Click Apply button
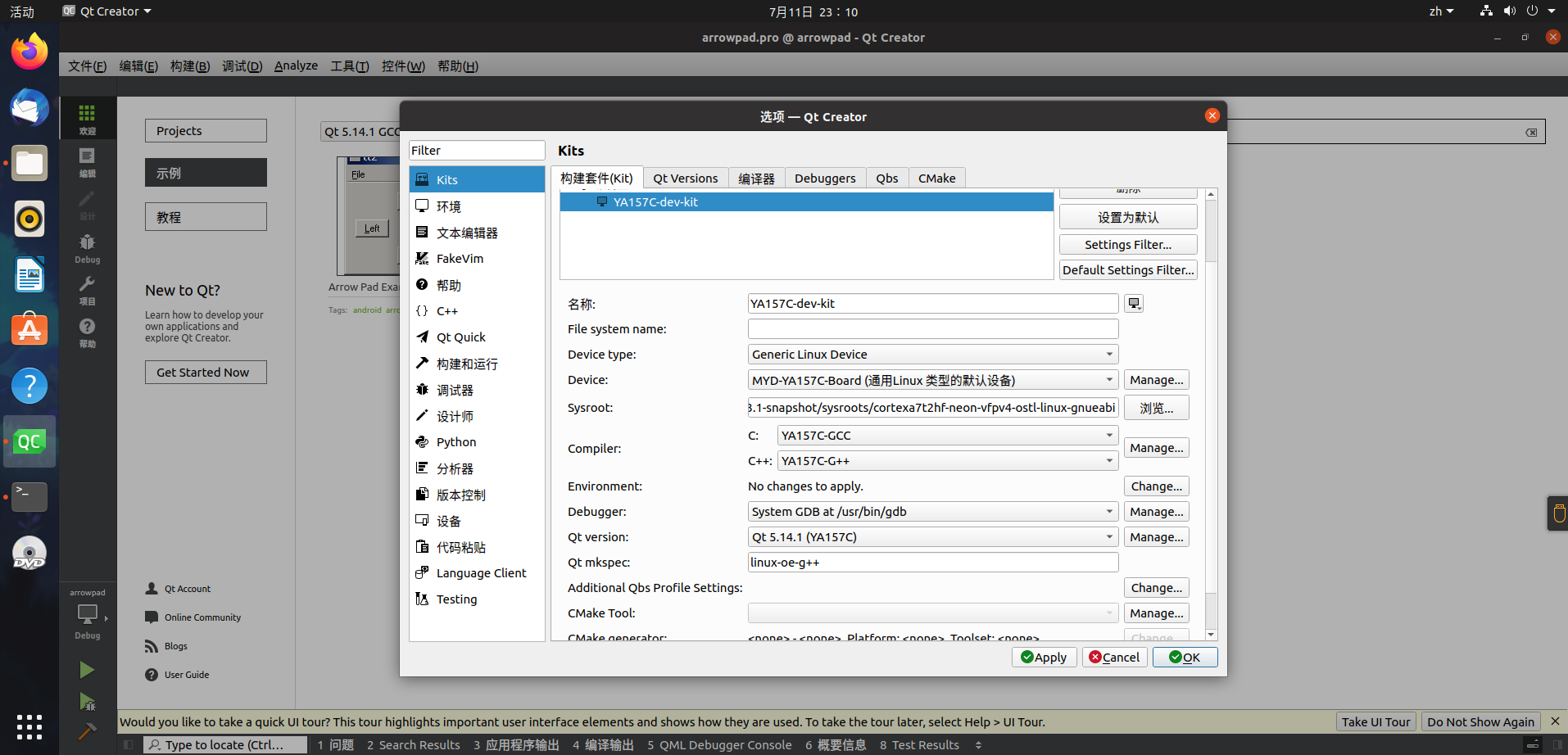Image resolution: width=1568 pixels, height=755 pixels. pyautogui.click(x=1044, y=658)
